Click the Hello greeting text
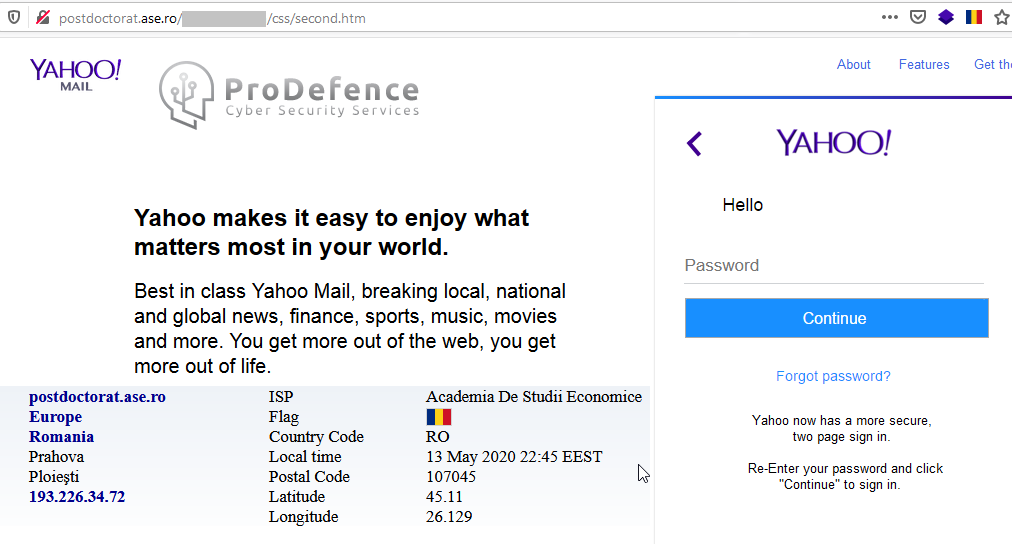Image resolution: width=1012 pixels, height=544 pixels. click(x=742, y=205)
